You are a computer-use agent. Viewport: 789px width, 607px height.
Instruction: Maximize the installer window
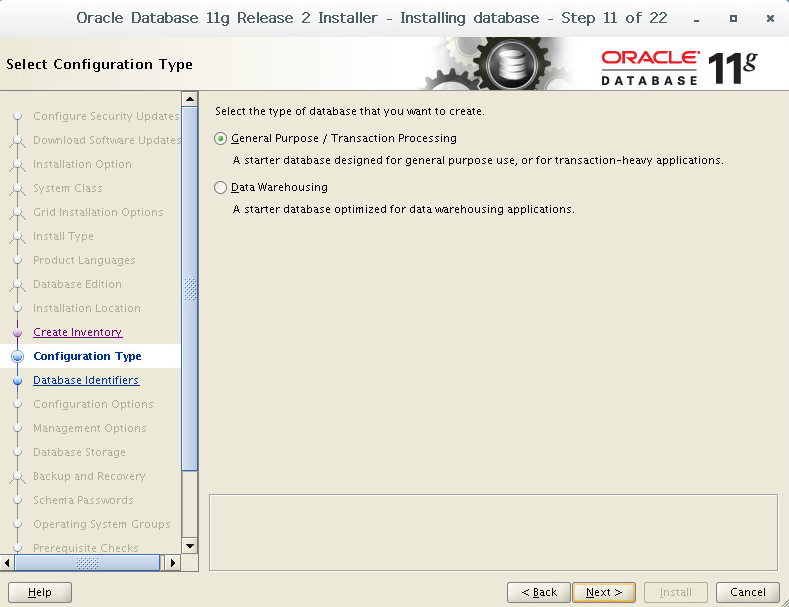point(733,19)
